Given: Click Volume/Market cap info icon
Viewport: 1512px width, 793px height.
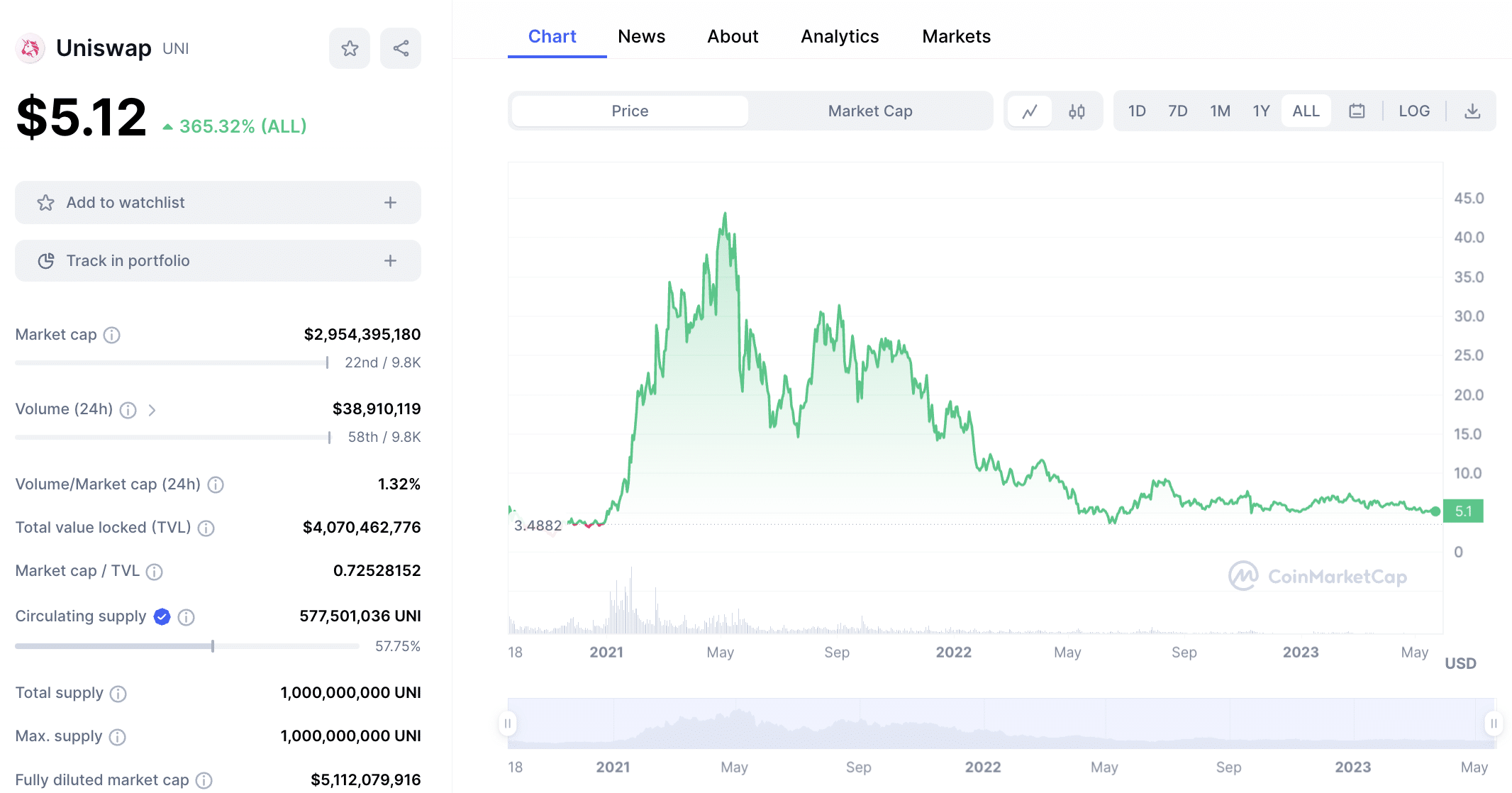Looking at the screenshot, I should pyautogui.click(x=216, y=484).
